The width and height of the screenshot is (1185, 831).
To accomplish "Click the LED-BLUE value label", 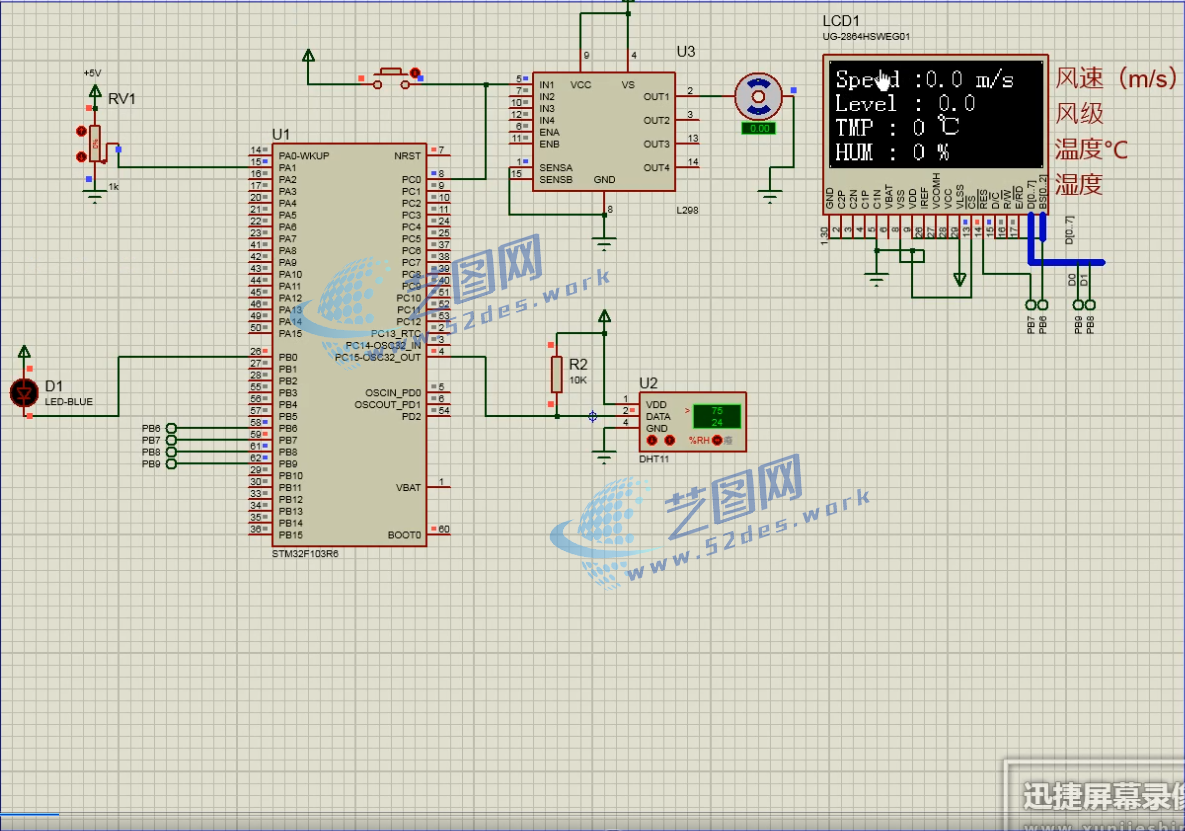I will pyautogui.click(x=69, y=402).
